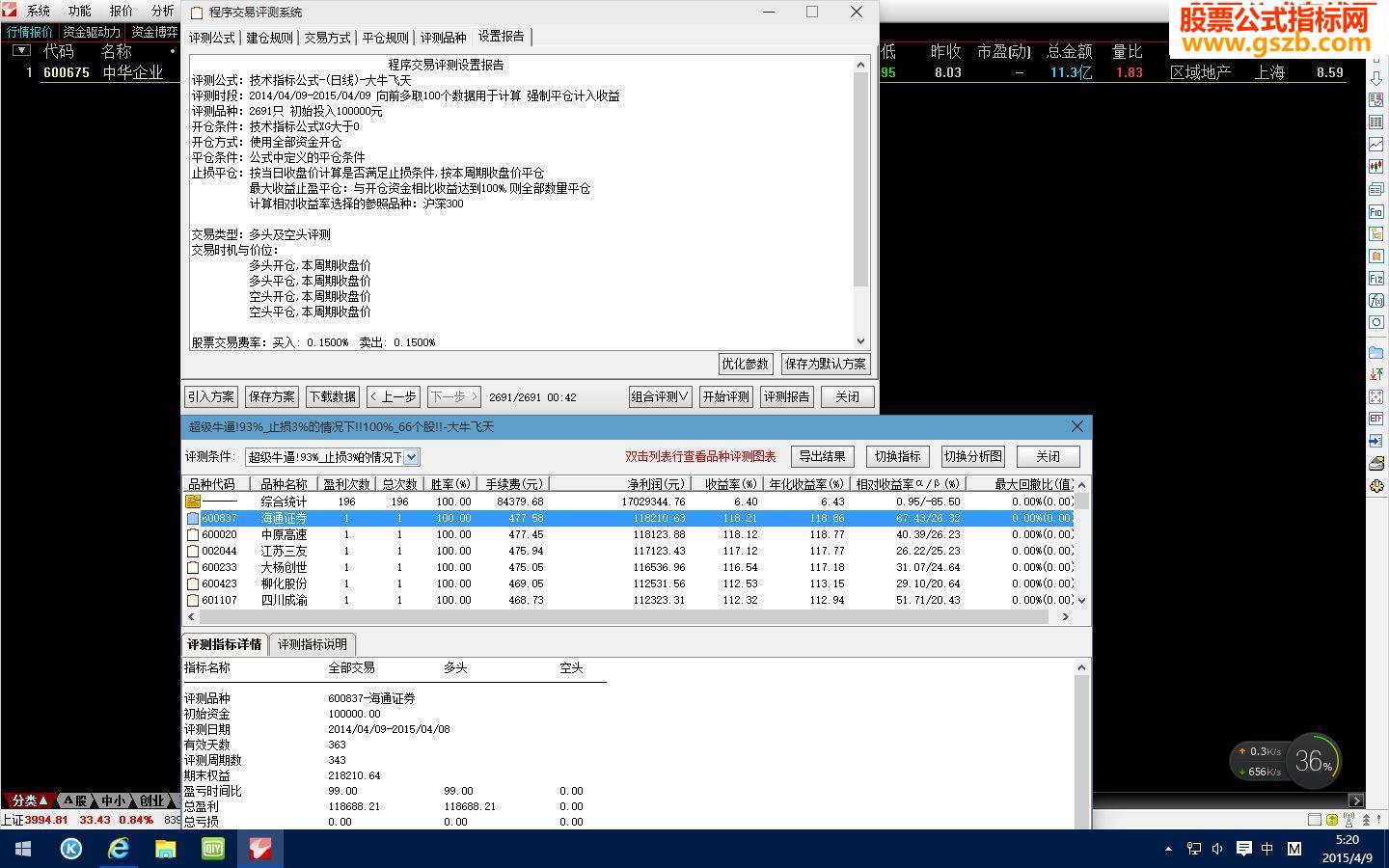Open the 评测指标说明 tab

click(x=313, y=644)
